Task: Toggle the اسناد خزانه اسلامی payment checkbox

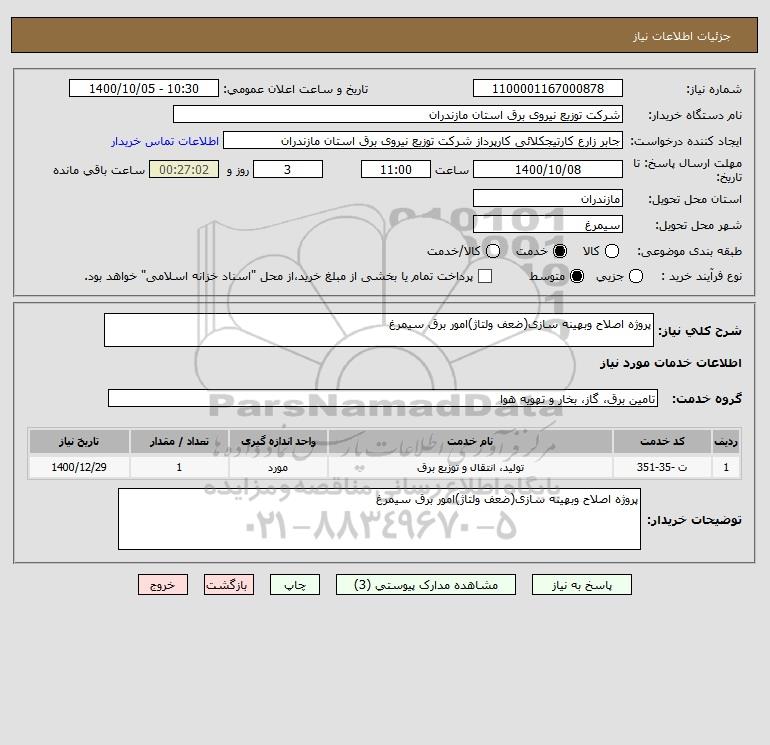Action: [x=485, y=276]
